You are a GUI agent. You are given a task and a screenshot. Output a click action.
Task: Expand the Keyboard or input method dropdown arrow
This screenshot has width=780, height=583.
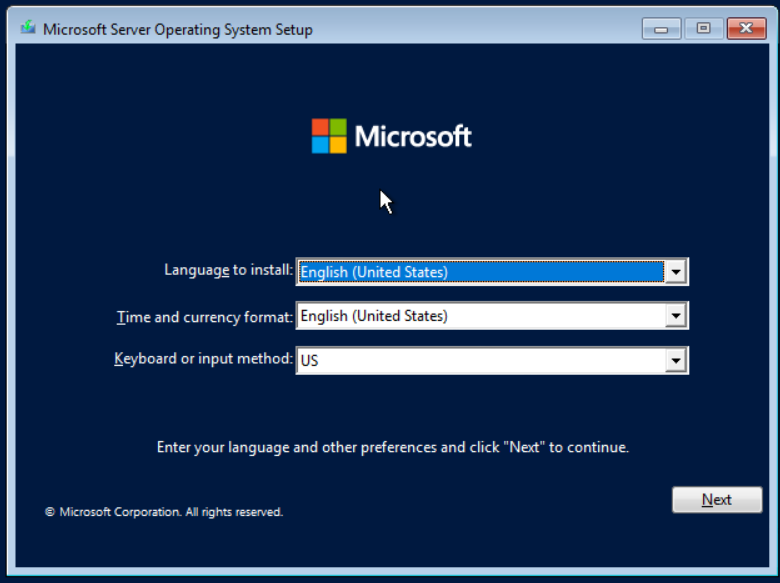(676, 360)
